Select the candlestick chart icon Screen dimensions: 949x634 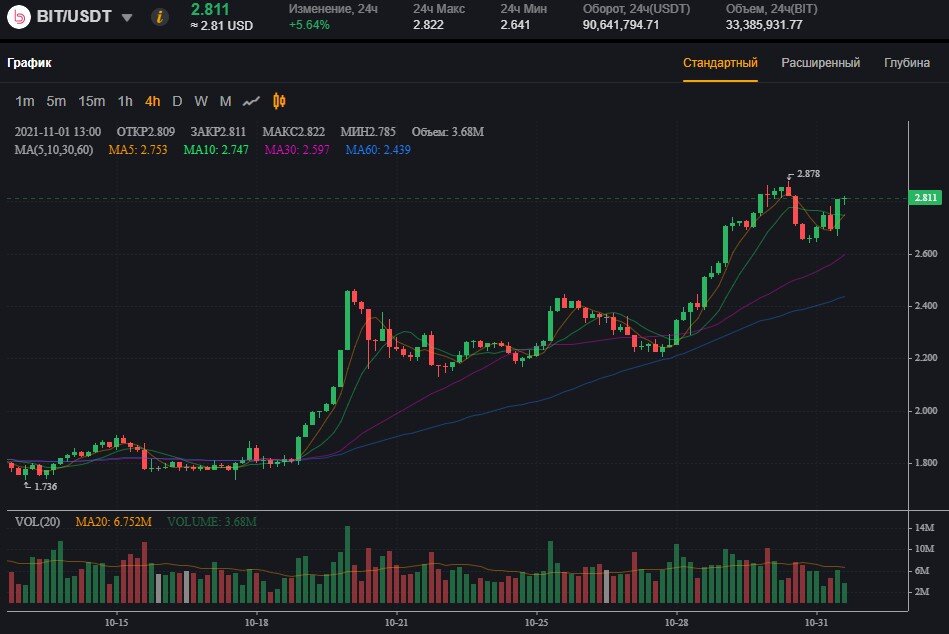[x=279, y=101]
